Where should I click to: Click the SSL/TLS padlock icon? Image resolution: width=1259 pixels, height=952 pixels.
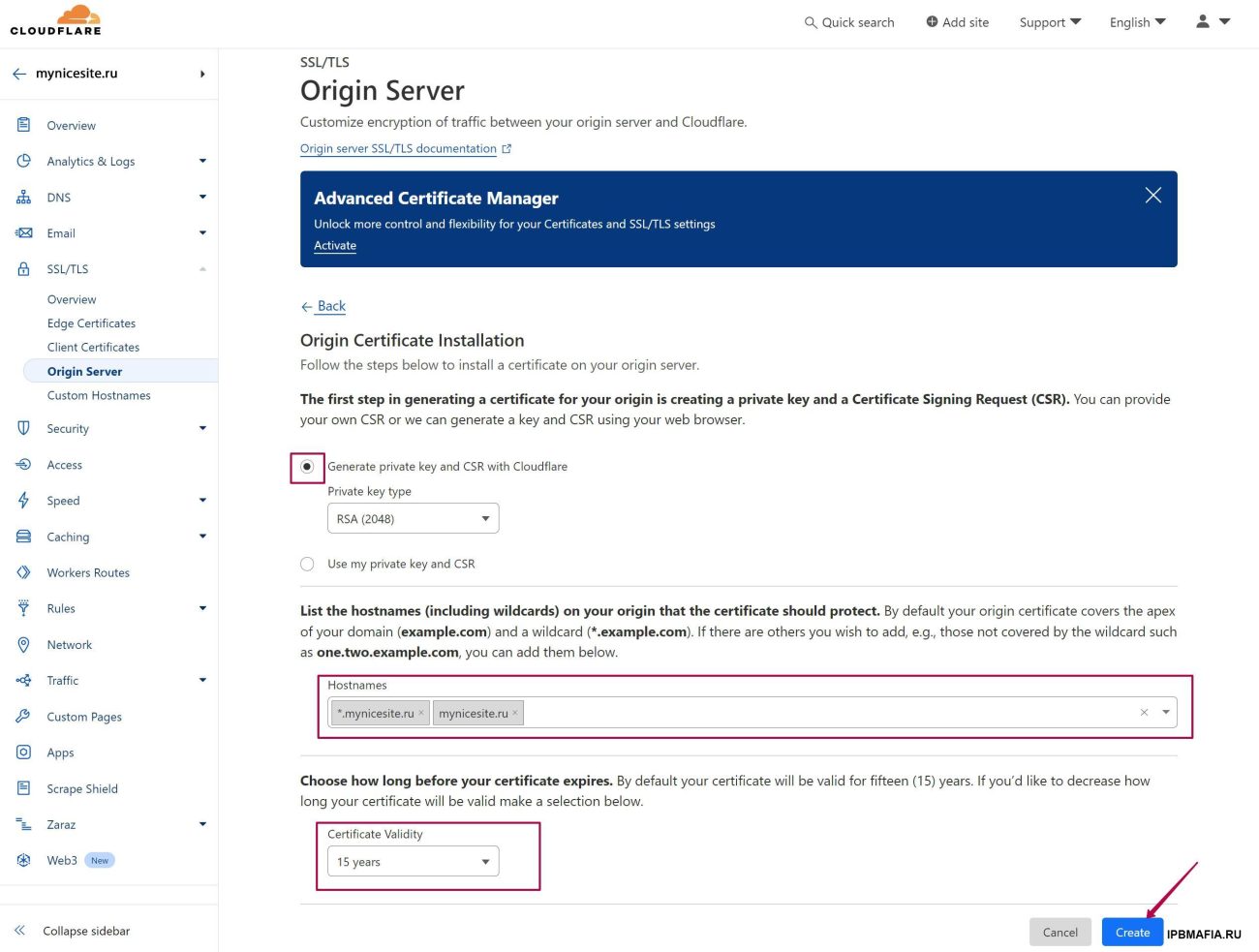click(23, 269)
